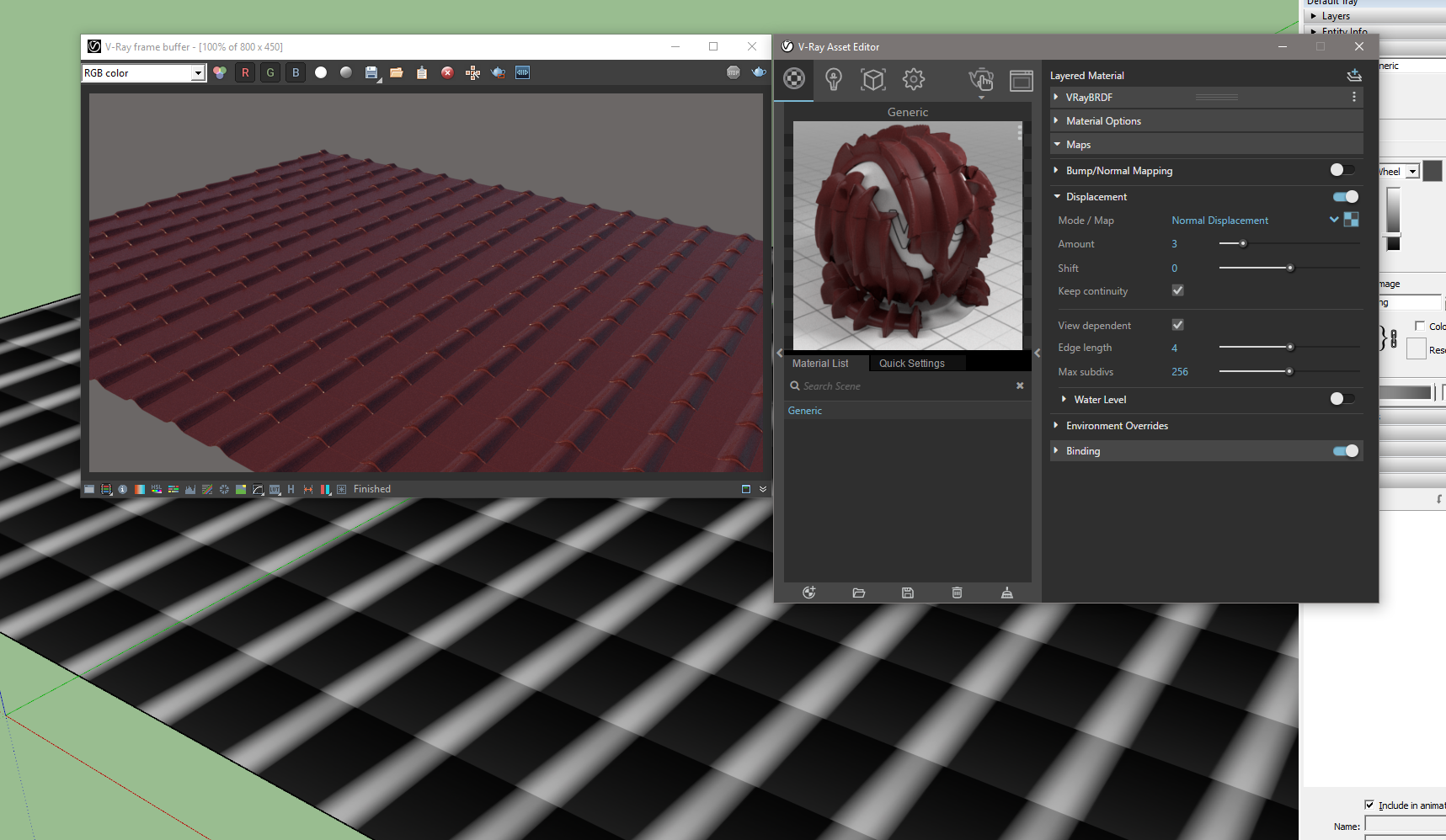Switch to RGB channel view in frame buffer
The image size is (1446, 840).
[x=220, y=72]
